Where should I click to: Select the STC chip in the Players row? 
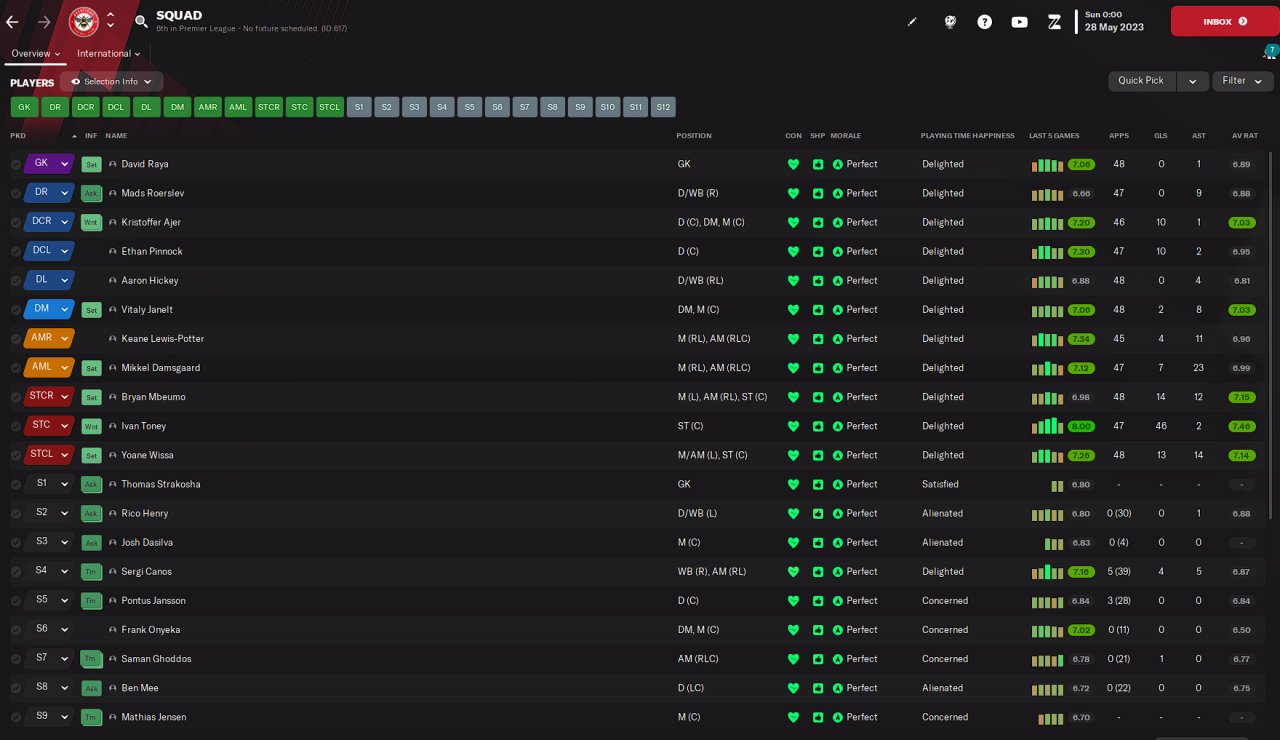(x=299, y=107)
